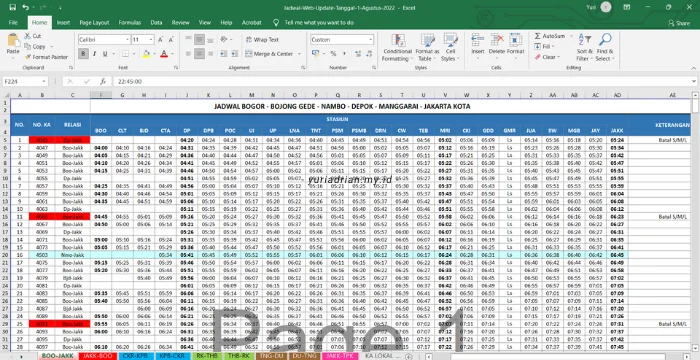Click the Format Painter brush icon
Image resolution: width=700 pixels, height=360 pixels.
(x=28, y=57)
